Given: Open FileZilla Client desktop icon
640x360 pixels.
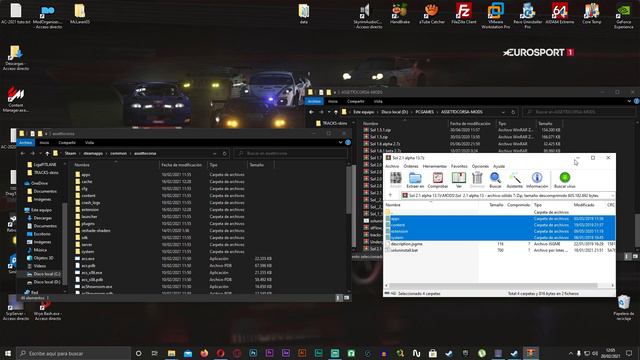Looking at the screenshot, I should (x=464, y=13).
